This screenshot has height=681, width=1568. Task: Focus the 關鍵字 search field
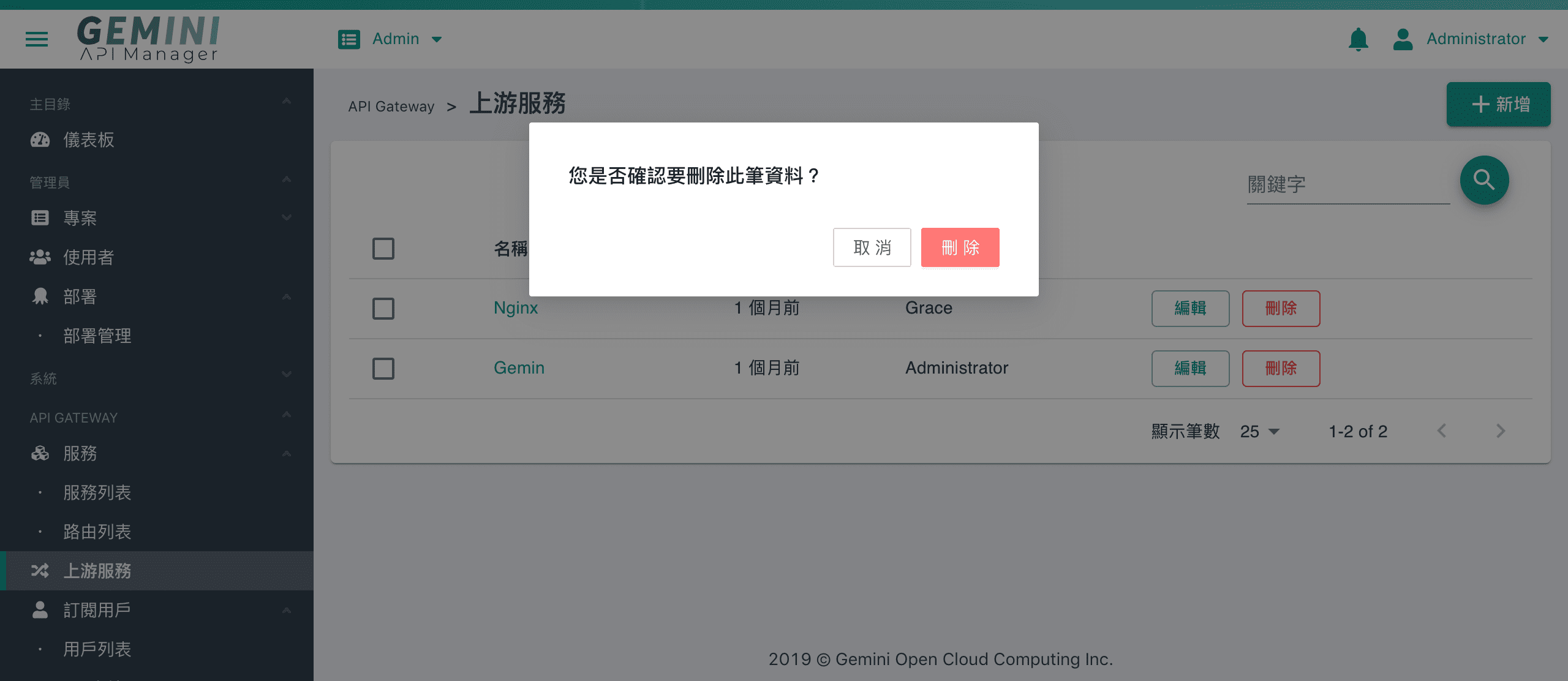[1348, 184]
